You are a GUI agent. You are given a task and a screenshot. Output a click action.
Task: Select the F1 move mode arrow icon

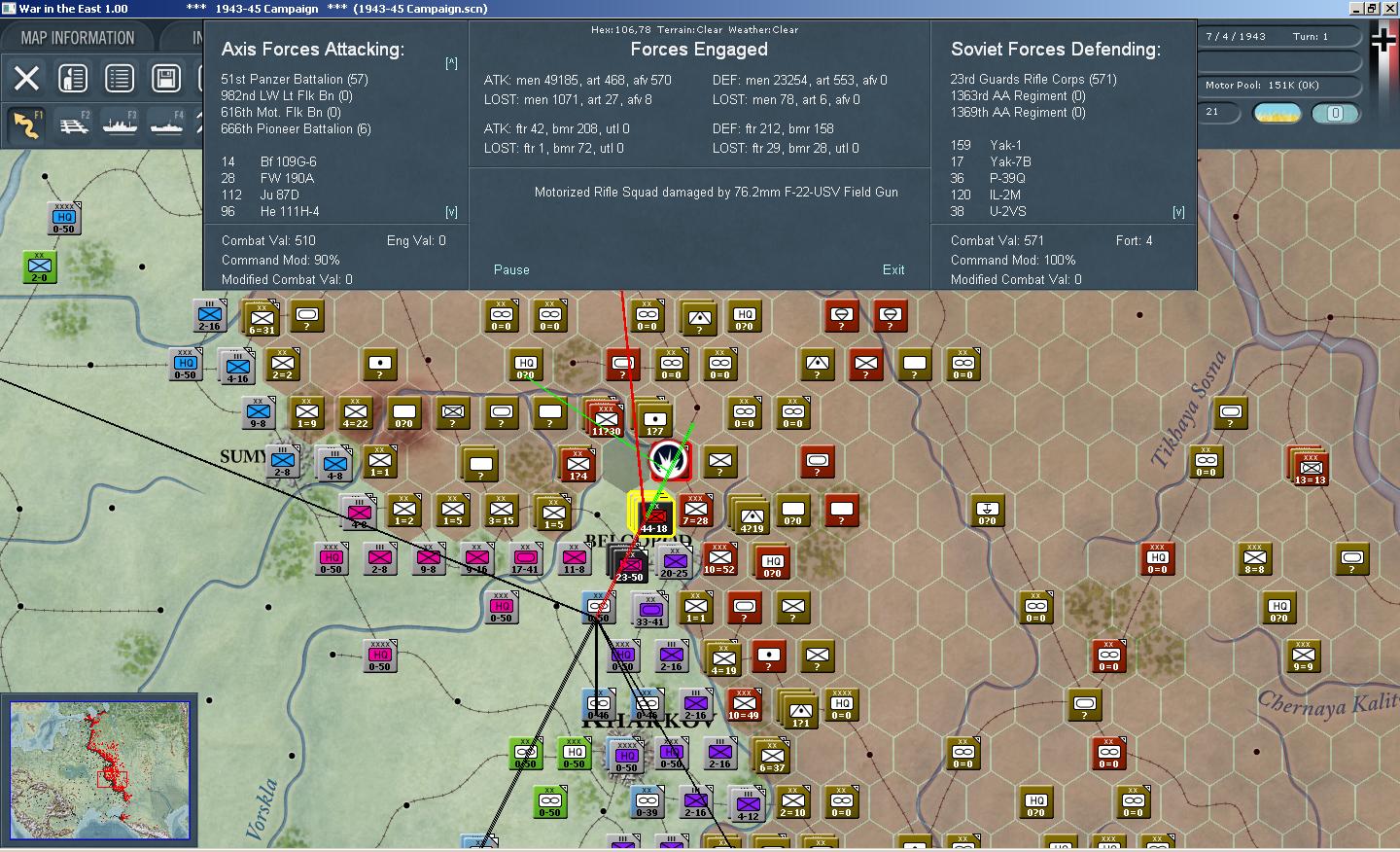pyautogui.click(x=27, y=124)
